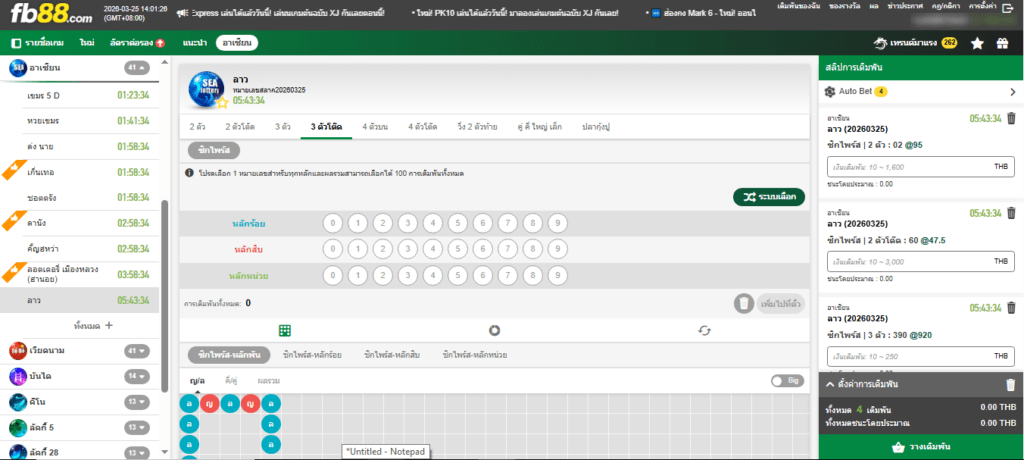
Task: Expand the ลัคกี้ 28 category
Action: 137,452
